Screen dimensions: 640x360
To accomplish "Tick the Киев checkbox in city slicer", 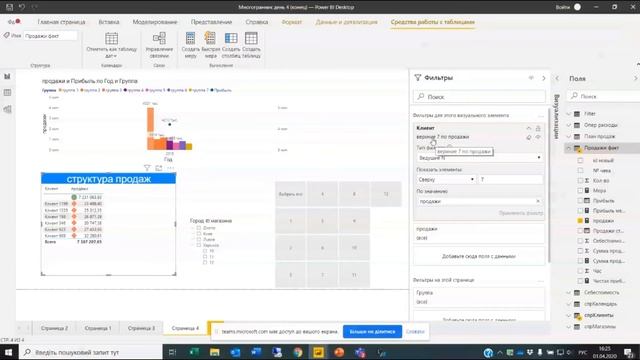I will (x=199, y=234).
